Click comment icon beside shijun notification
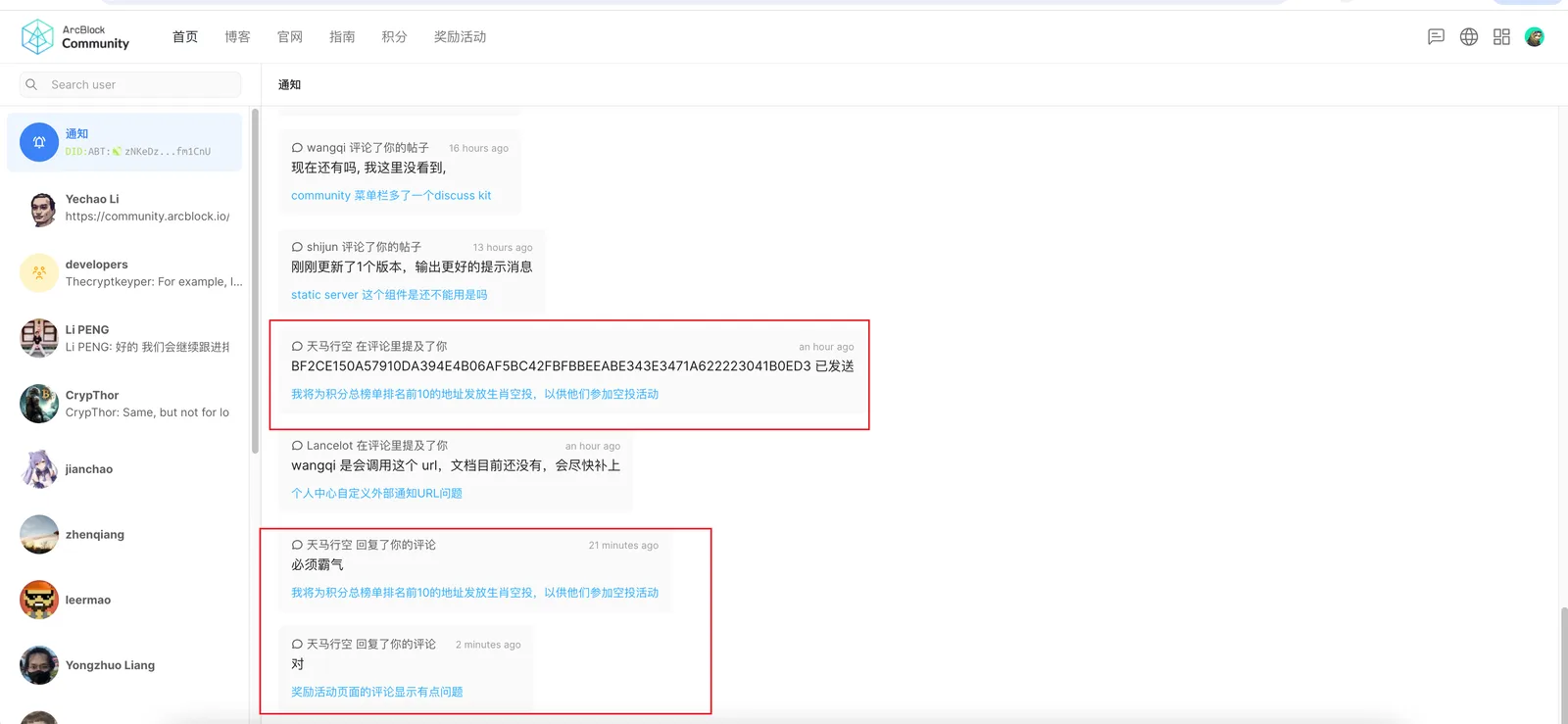This screenshot has height=724, width=1568. 297,247
